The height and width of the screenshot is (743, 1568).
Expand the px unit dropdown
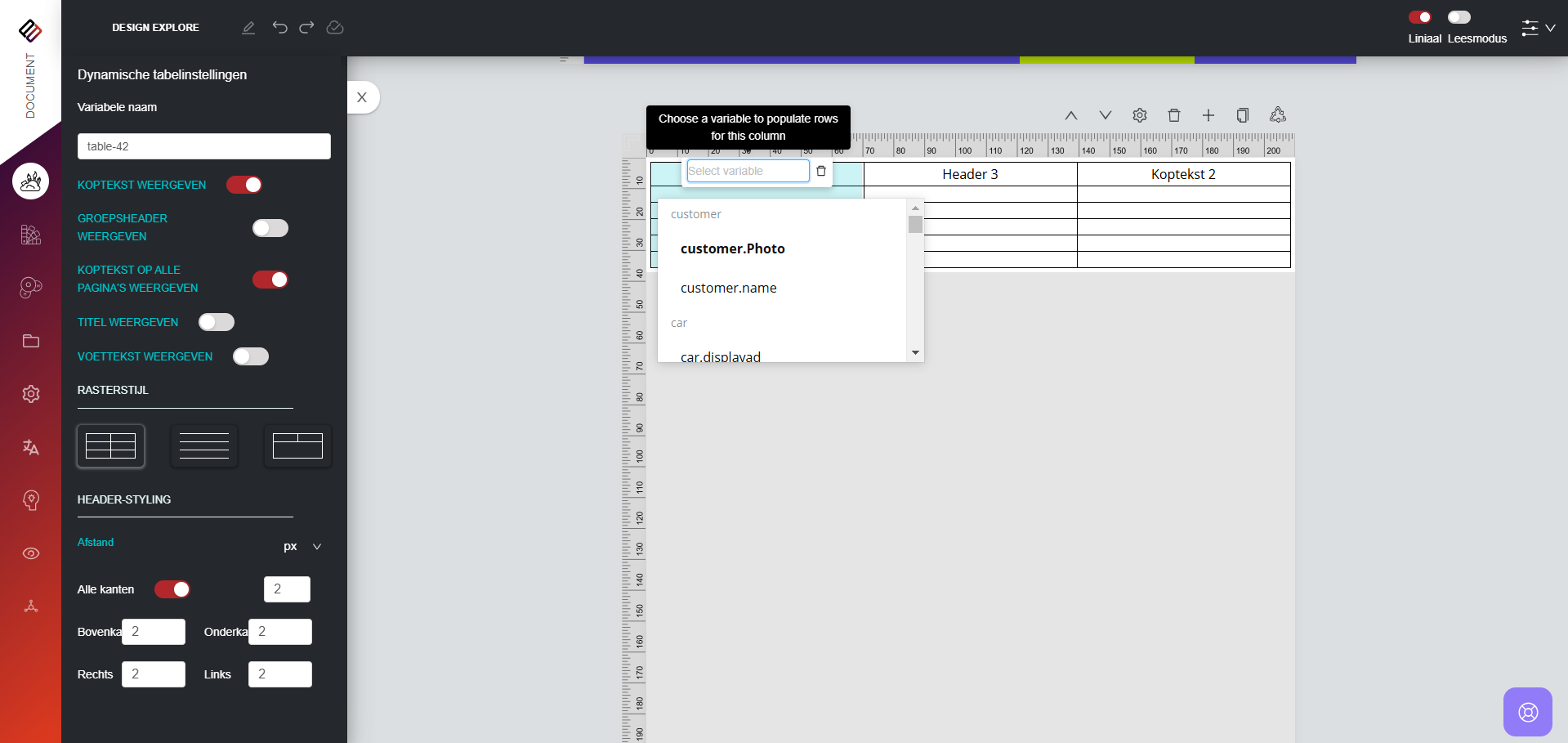tap(303, 547)
